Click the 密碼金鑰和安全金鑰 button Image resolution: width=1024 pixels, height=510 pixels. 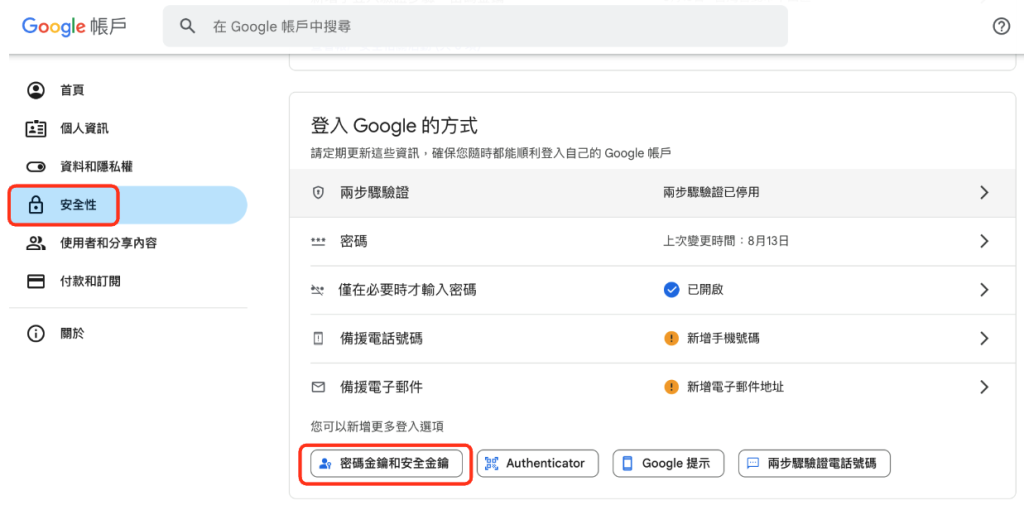pyautogui.click(x=387, y=464)
